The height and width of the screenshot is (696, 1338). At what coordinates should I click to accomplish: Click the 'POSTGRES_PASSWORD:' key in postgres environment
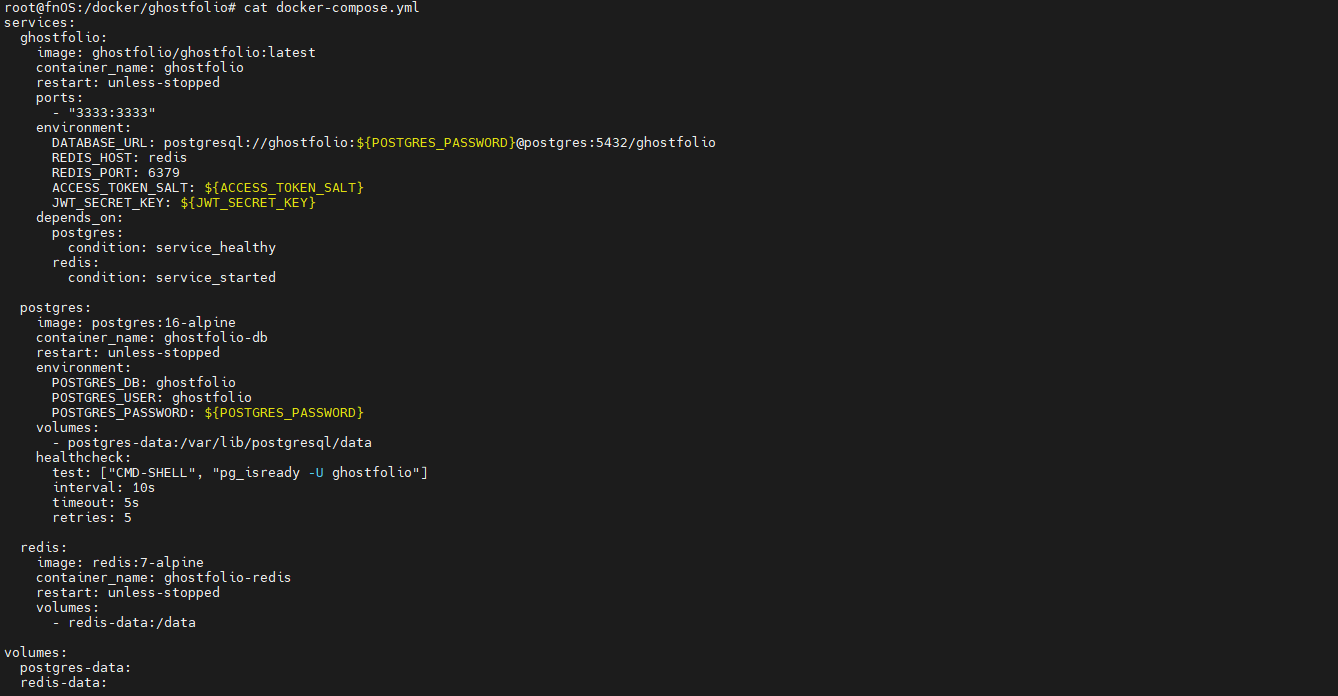[124, 413]
